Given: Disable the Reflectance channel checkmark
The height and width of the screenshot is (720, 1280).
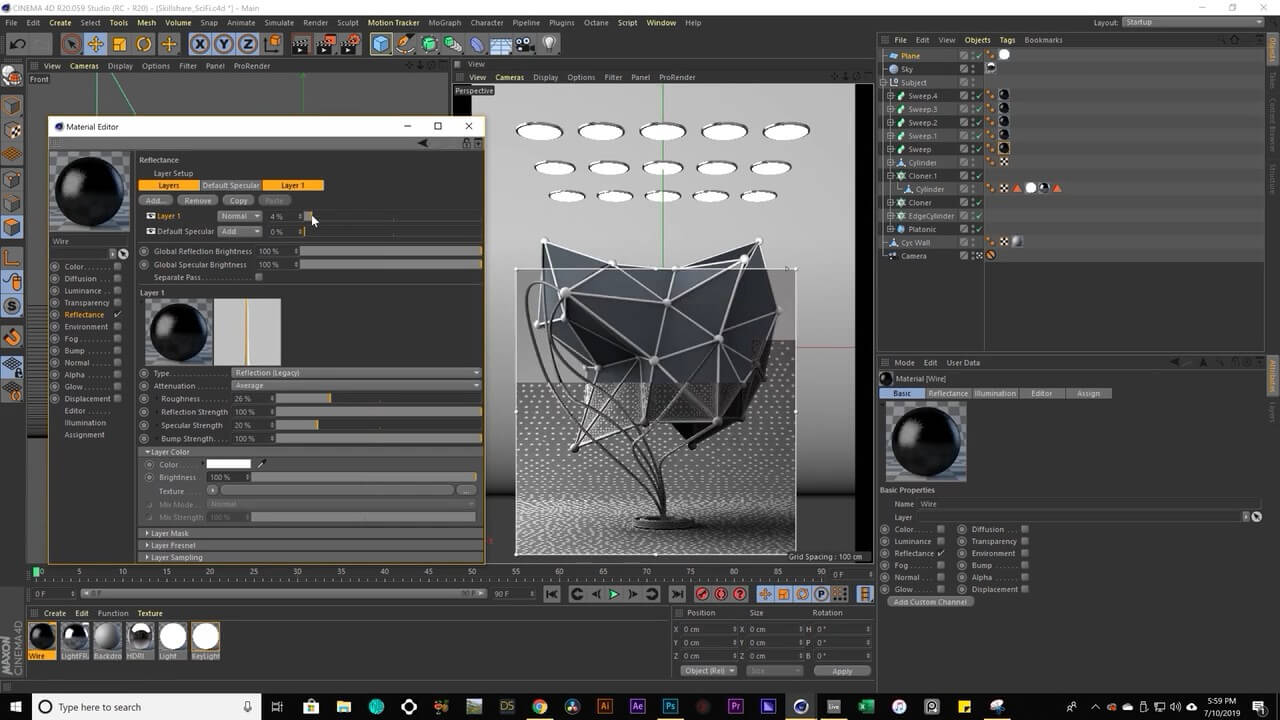Looking at the screenshot, I should click(x=117, y=315).
